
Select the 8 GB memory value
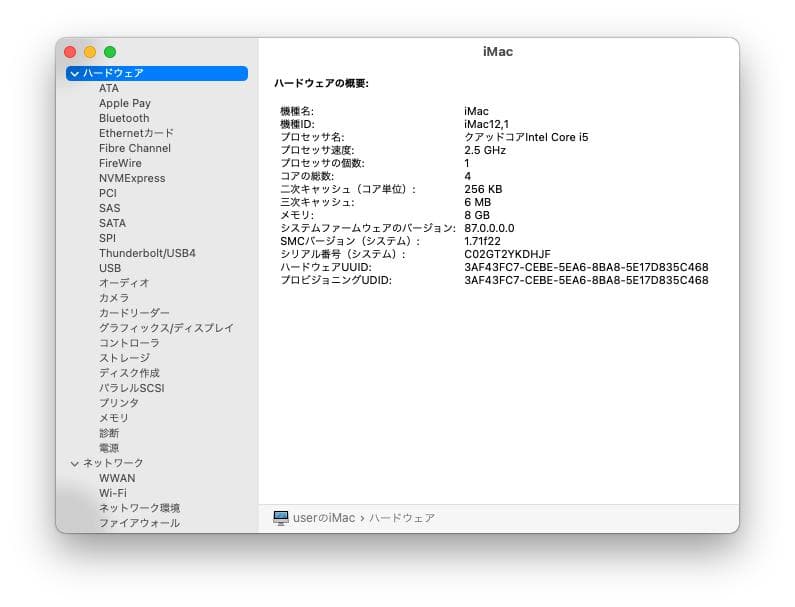tap(477, 216)
